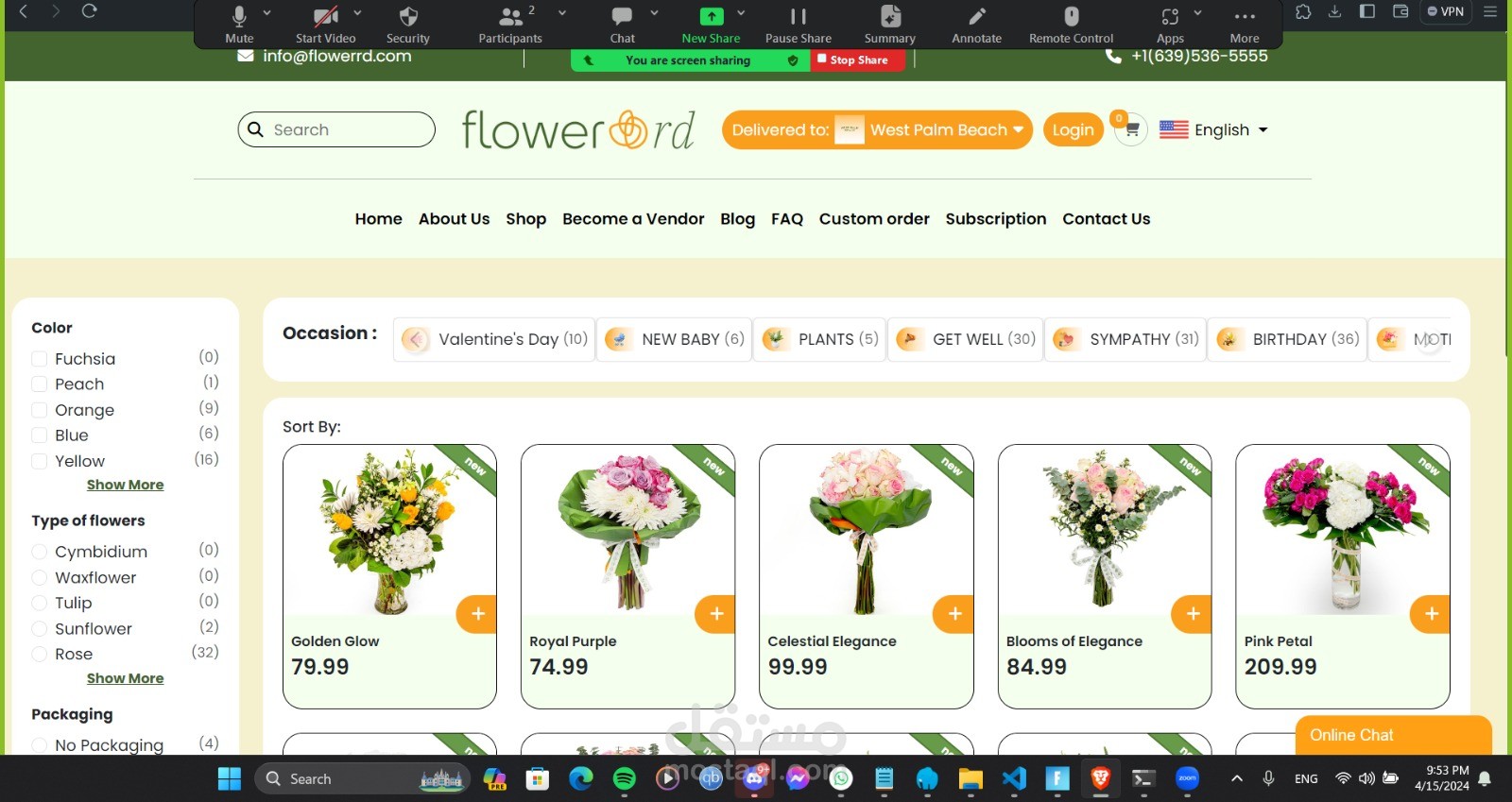The image size is (1512, 802).
Task: Add Blooms of Elegance to cart with plus
Action: pos(1192,614)
